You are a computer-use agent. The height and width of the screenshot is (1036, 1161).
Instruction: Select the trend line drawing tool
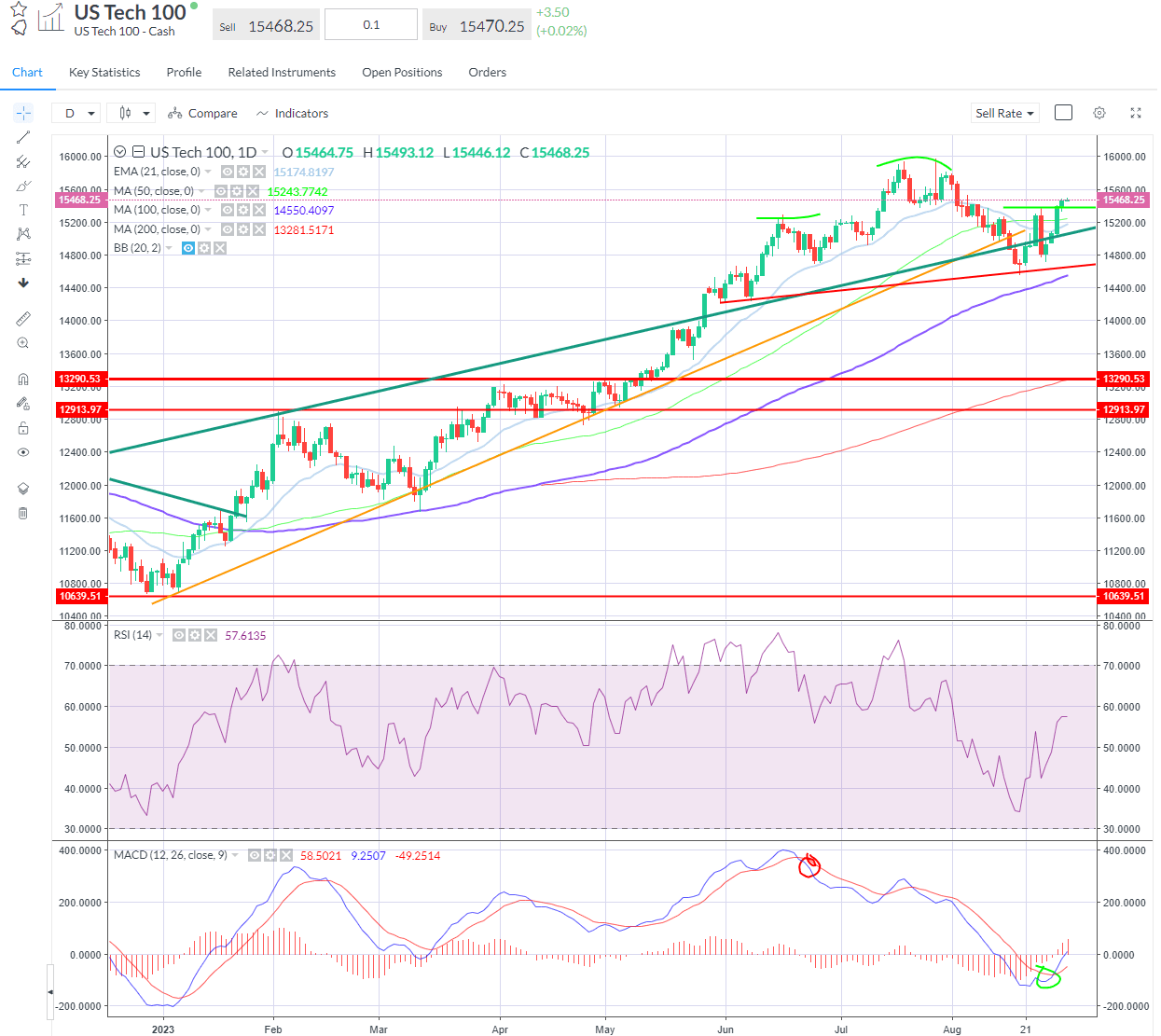[x=23, y=137]
